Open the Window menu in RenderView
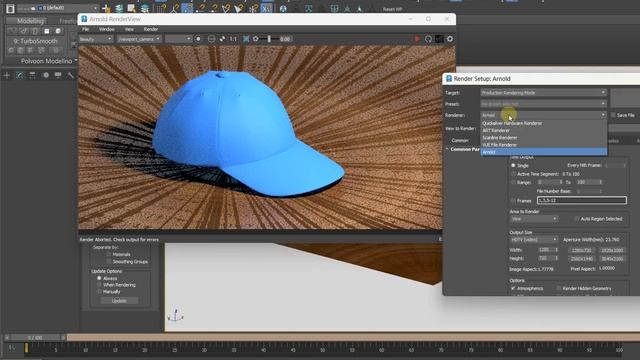Viewport: 640px width, 360px height. pos(107,29)
